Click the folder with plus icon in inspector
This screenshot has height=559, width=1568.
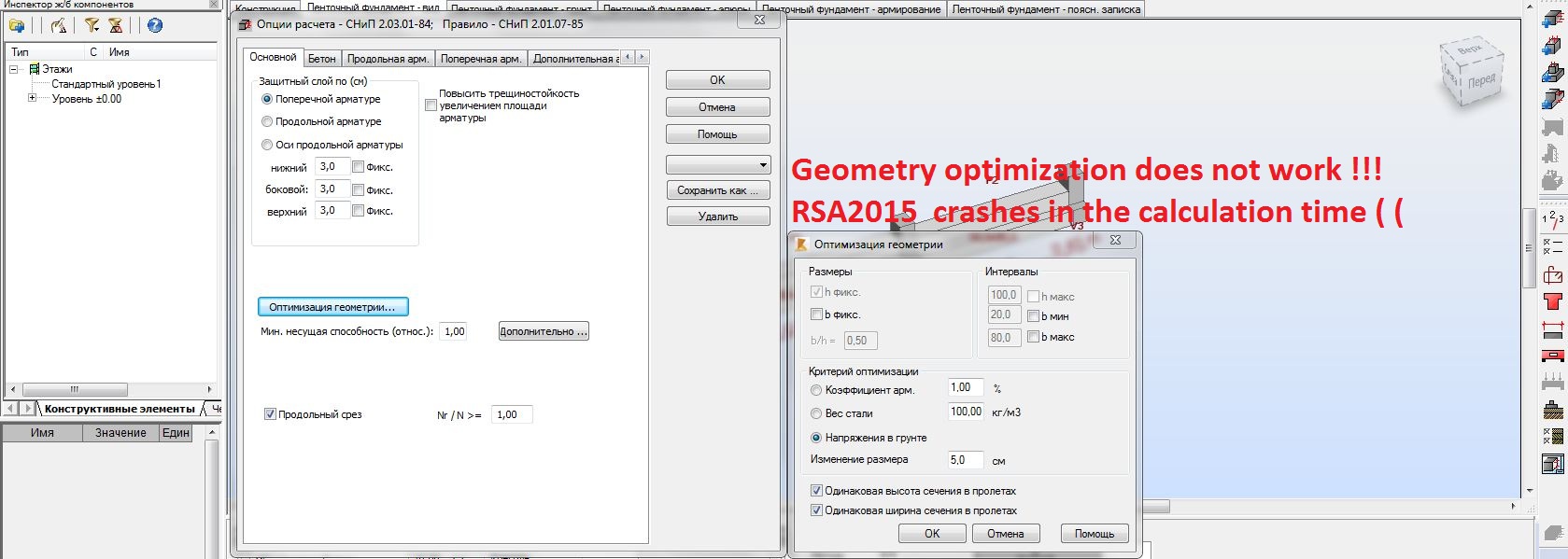pyautogui.click(x=17, y=26)
